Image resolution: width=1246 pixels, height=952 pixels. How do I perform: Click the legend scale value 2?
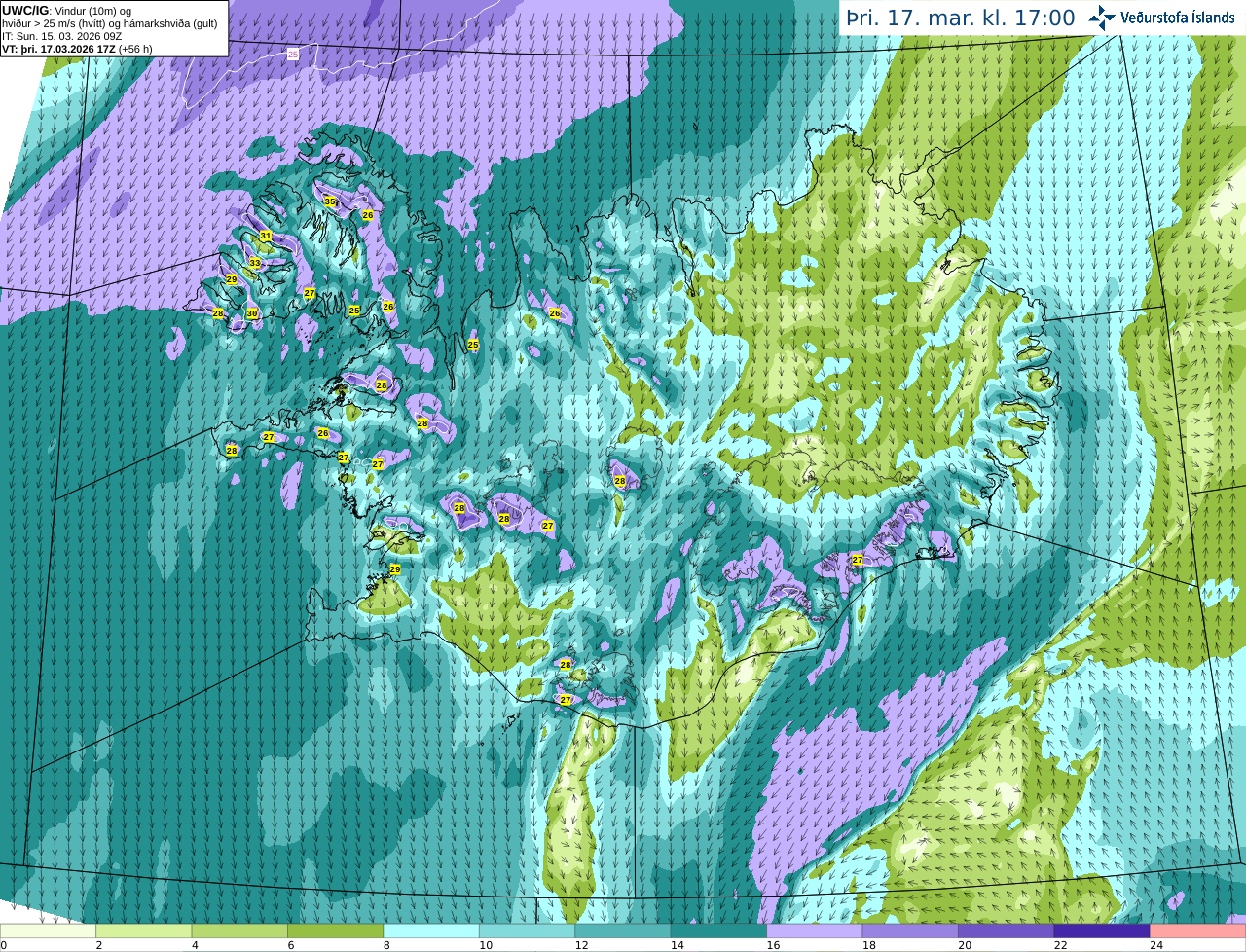click(x=98, y=945)
